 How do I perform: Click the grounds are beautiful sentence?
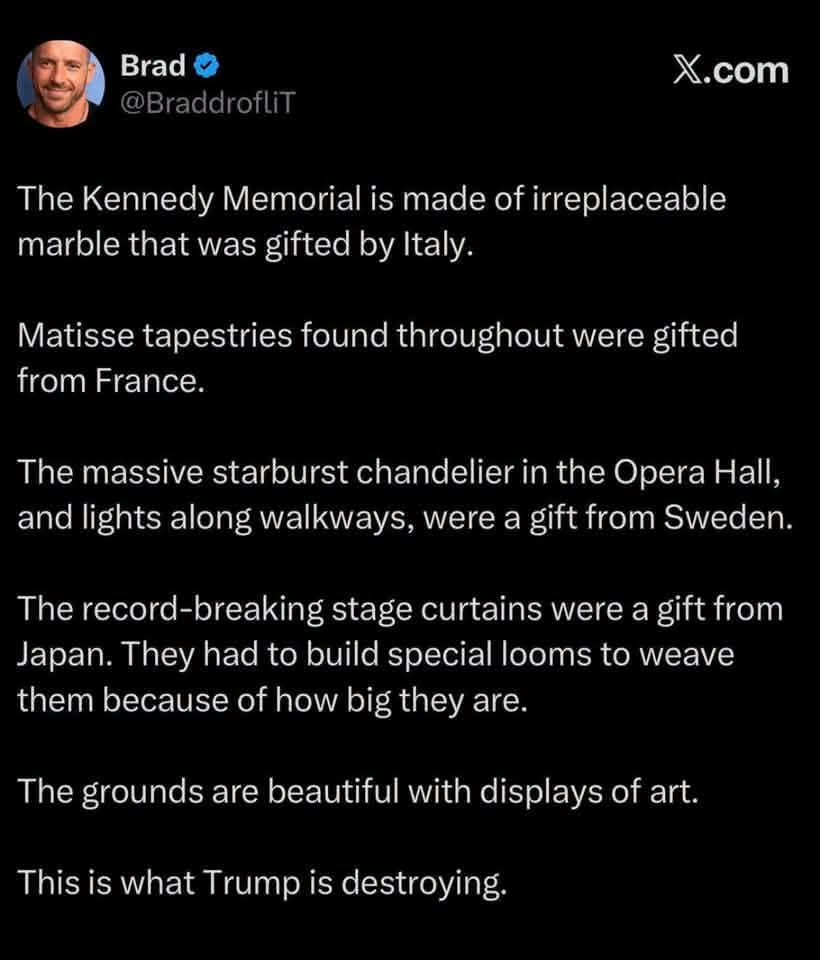358,791
